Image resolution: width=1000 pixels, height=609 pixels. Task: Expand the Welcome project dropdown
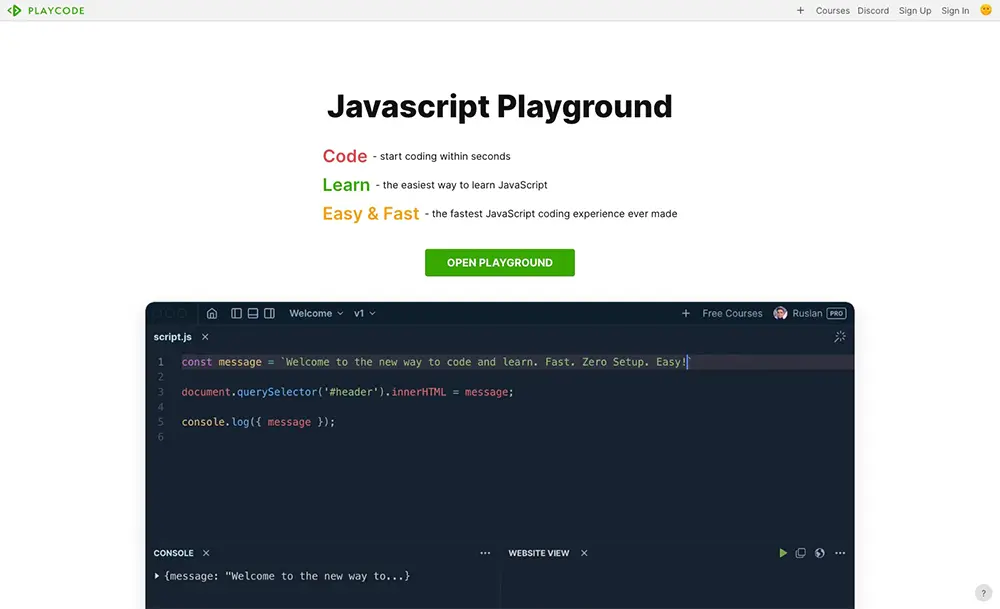point(316,313)
